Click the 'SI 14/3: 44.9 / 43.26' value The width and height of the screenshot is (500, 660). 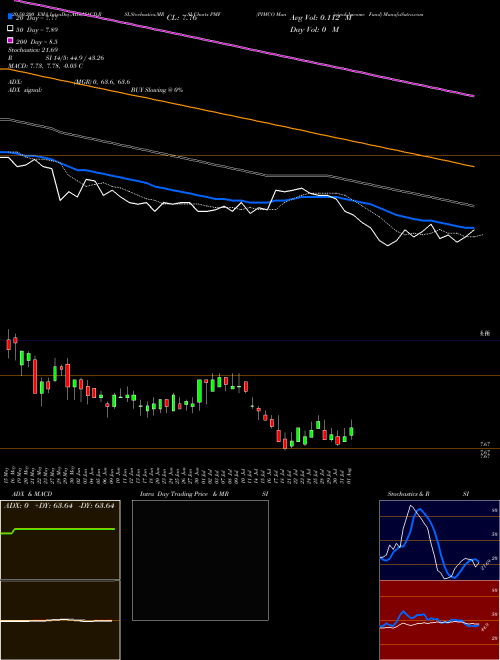point(75,58)
